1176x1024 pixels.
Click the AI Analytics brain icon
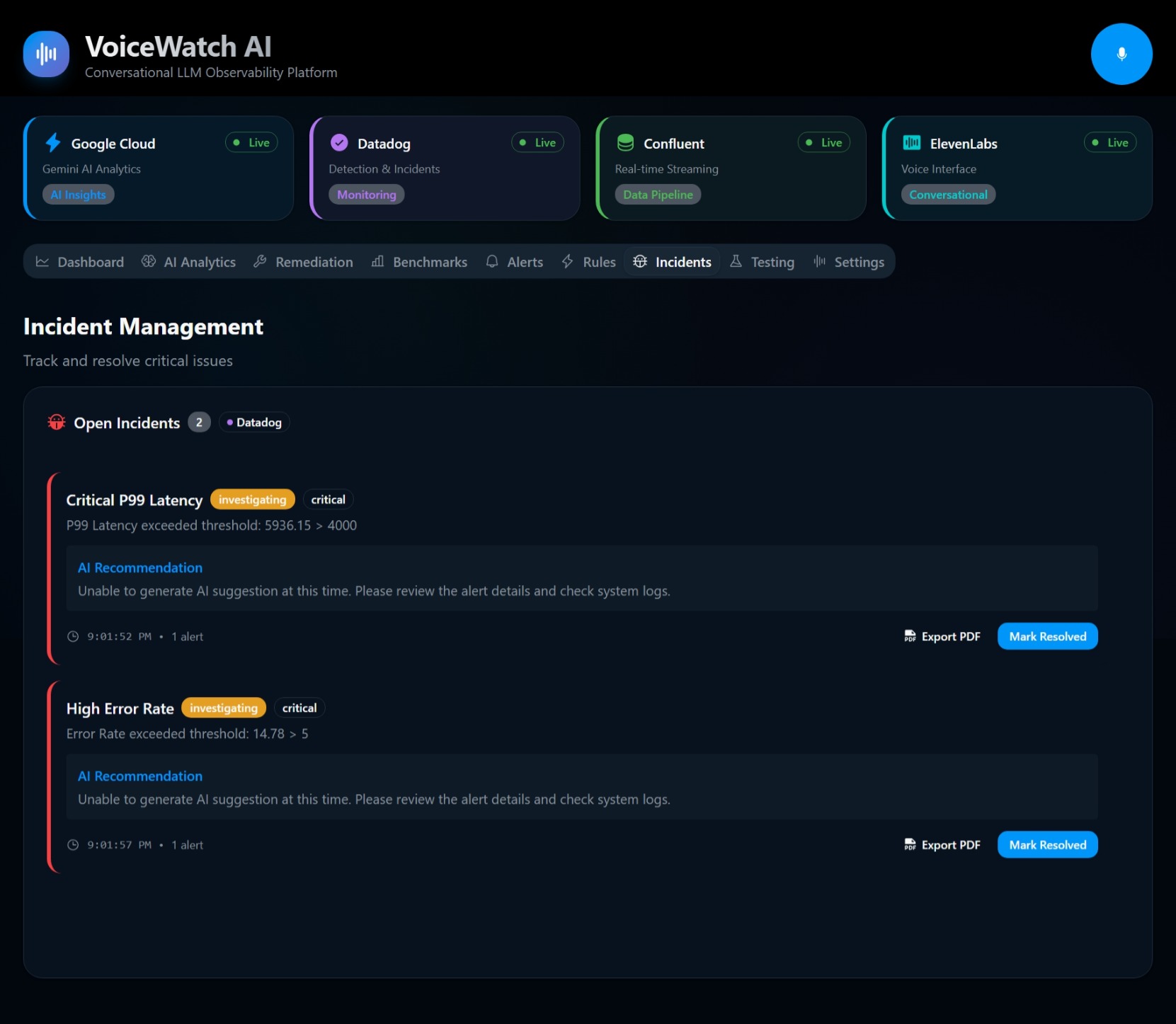click(149, 262)
